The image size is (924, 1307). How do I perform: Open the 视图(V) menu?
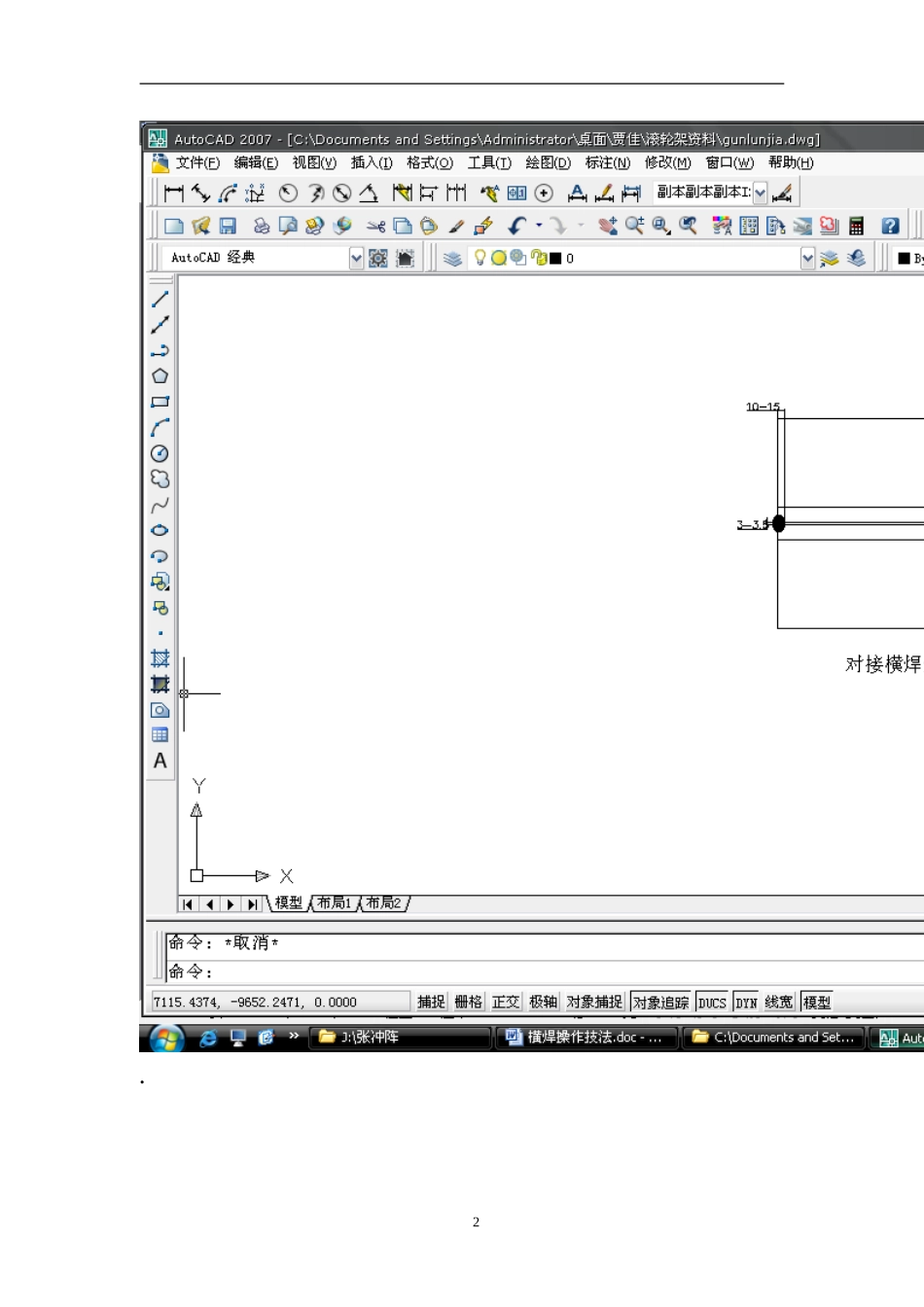pyautogui.click(x=314, y=162)
